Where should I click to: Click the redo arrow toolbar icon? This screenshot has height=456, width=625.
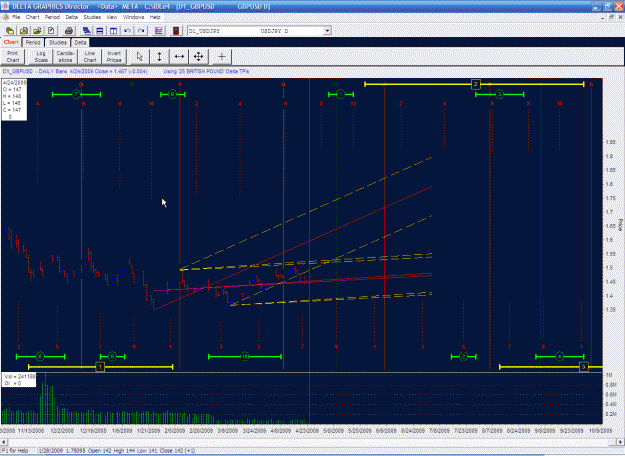point(141,31)
